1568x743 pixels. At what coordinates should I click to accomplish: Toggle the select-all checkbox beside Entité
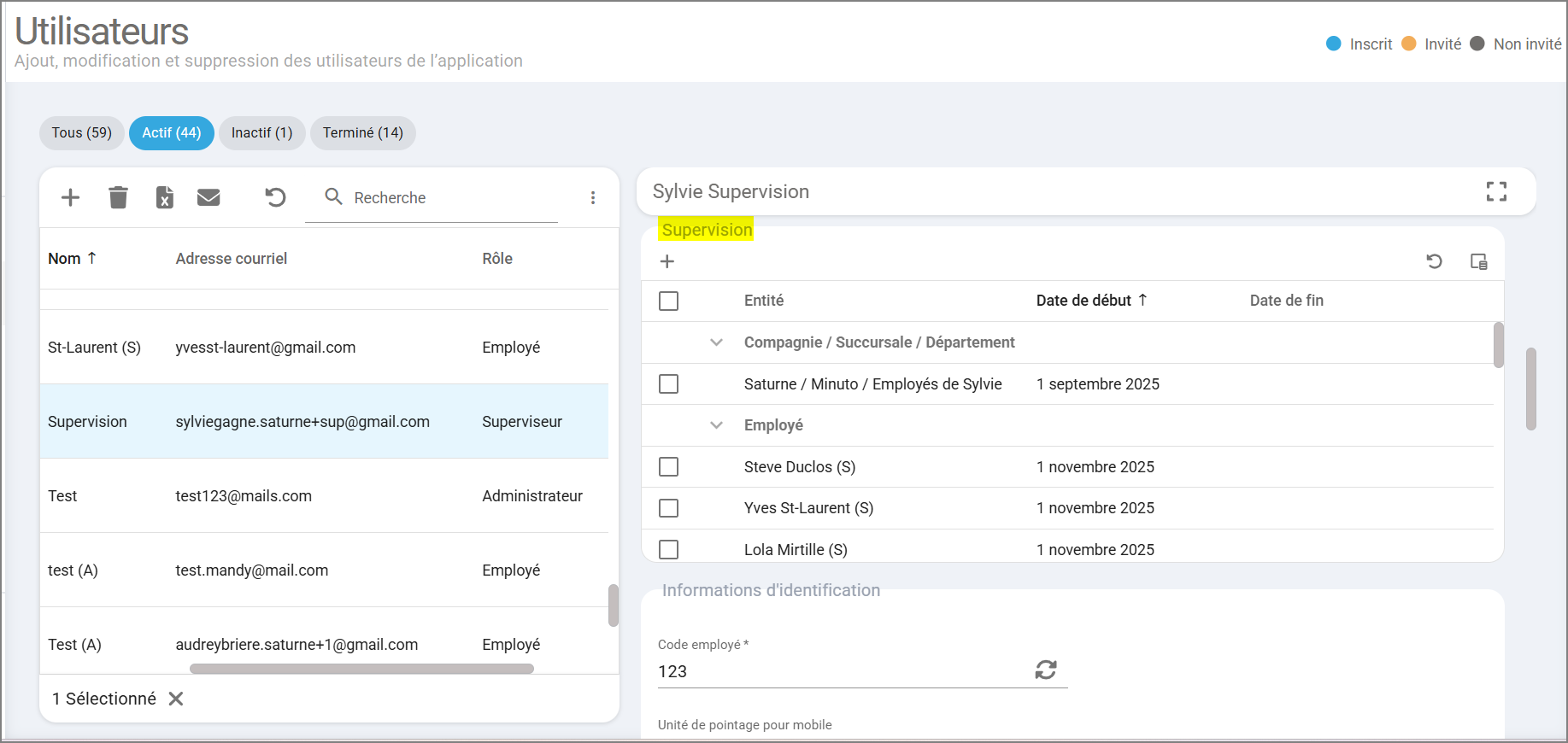click(x=669, y=301)
